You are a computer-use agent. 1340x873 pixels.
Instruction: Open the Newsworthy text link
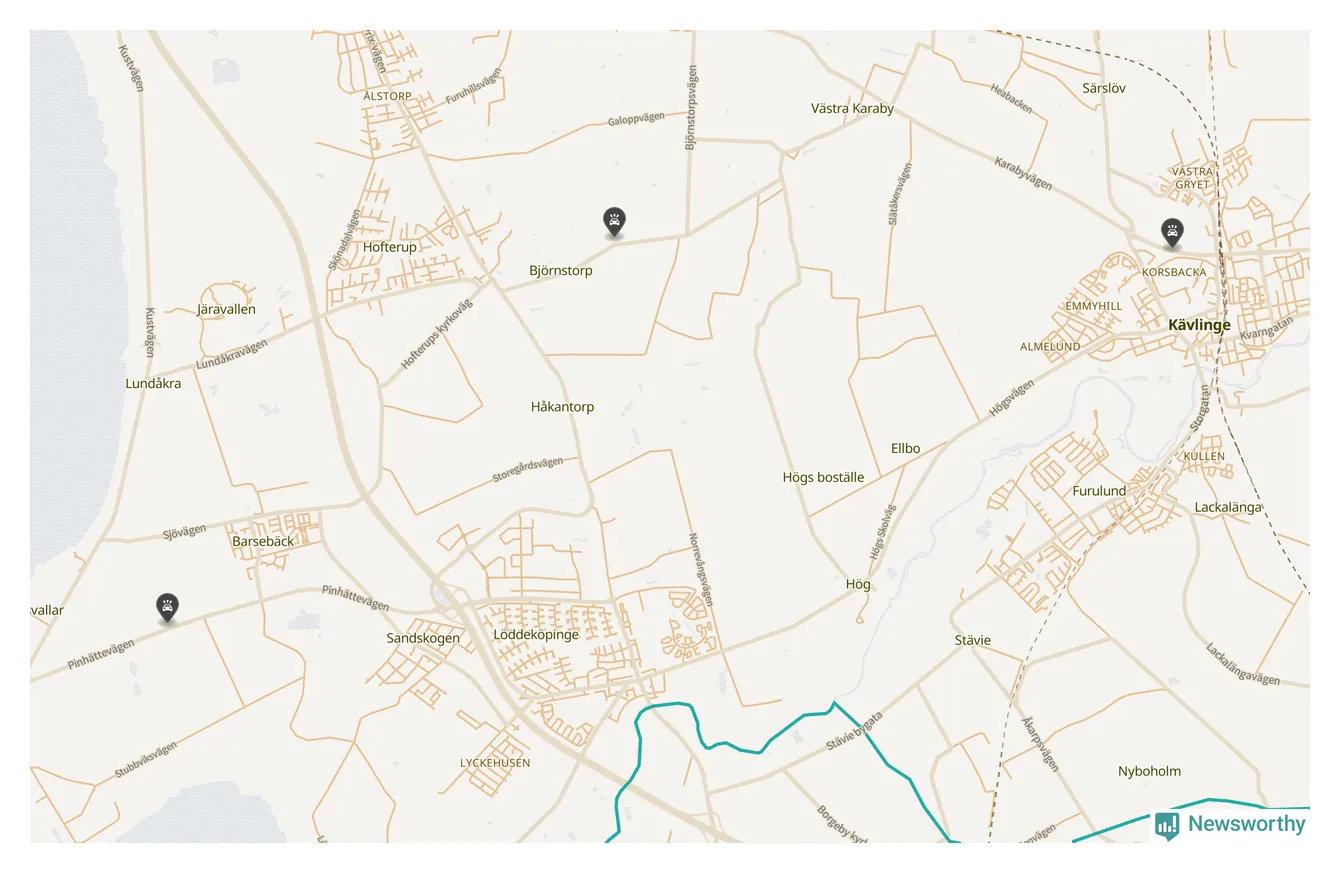click(x=1246, y=824)
